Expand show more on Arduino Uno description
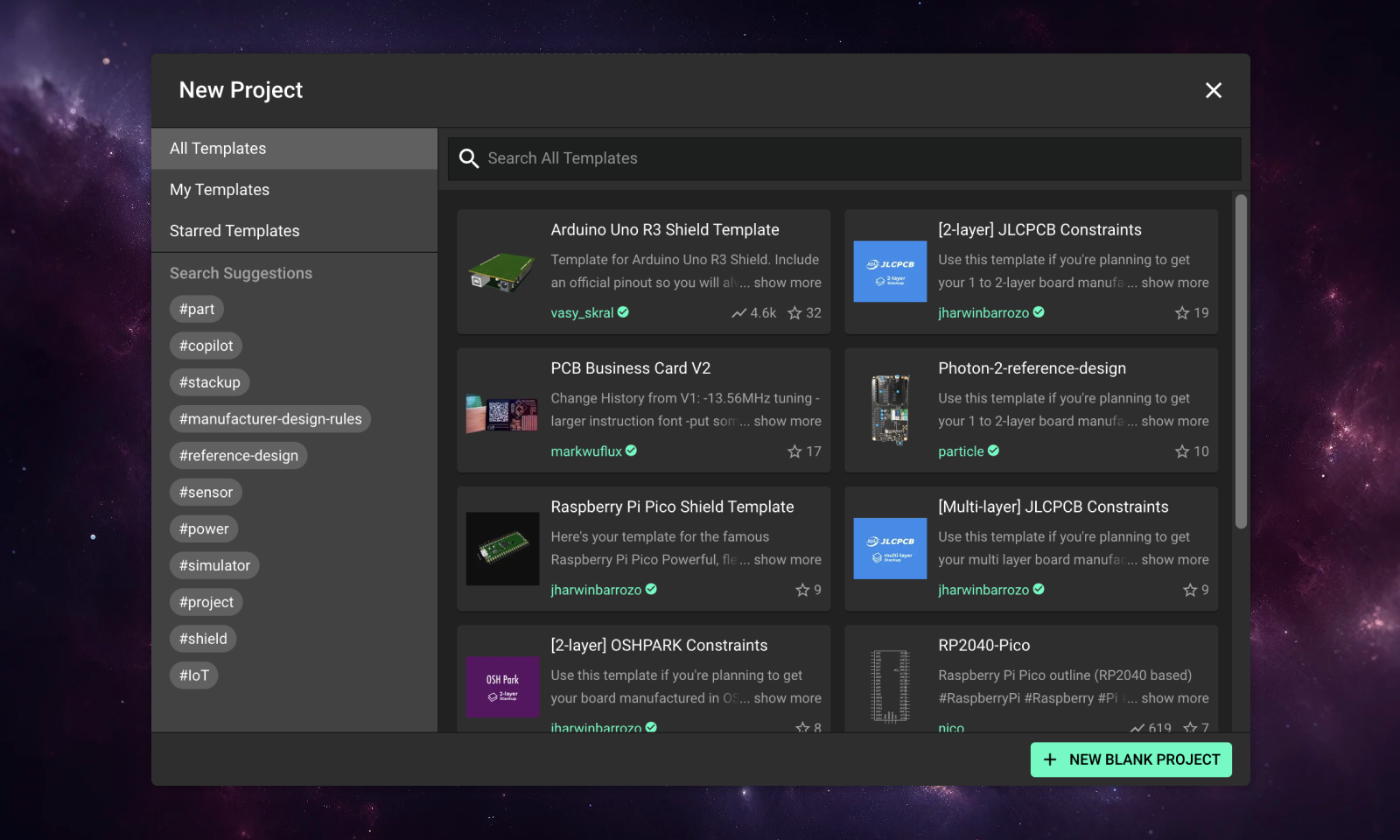This screenshot has width=1400, height=840. (787, 283)
